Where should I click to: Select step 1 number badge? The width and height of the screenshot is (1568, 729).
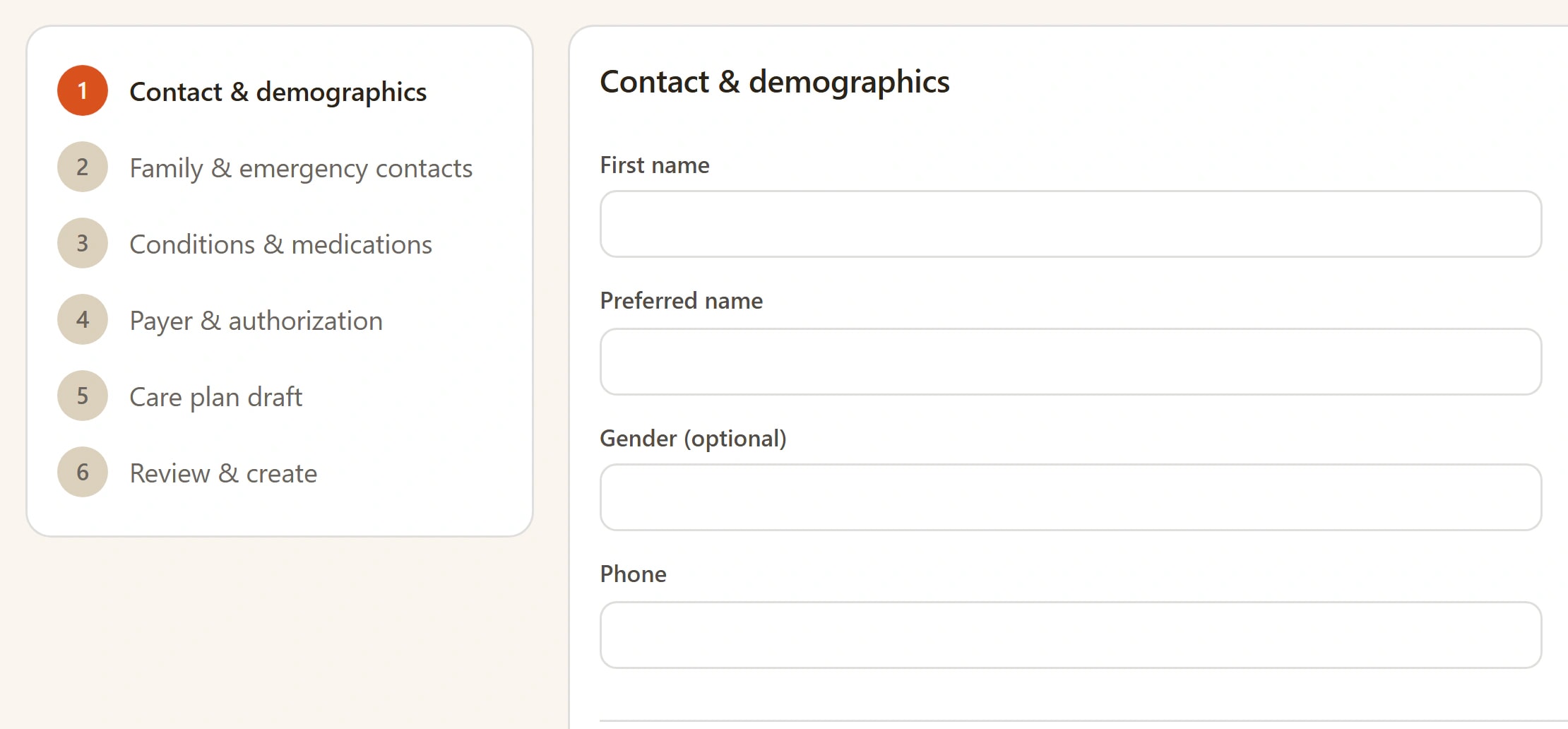pos(83,90)
